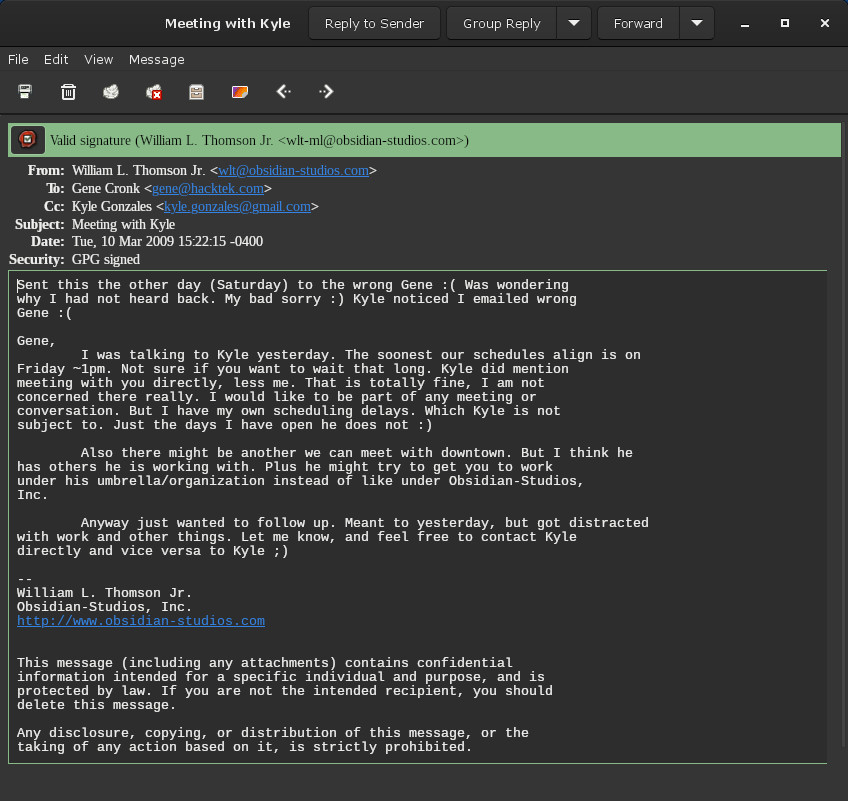Screen dimensions: 848x801
Task: Expand the Group Reply dropdown arrow
Action: click(x=574, y=23)
